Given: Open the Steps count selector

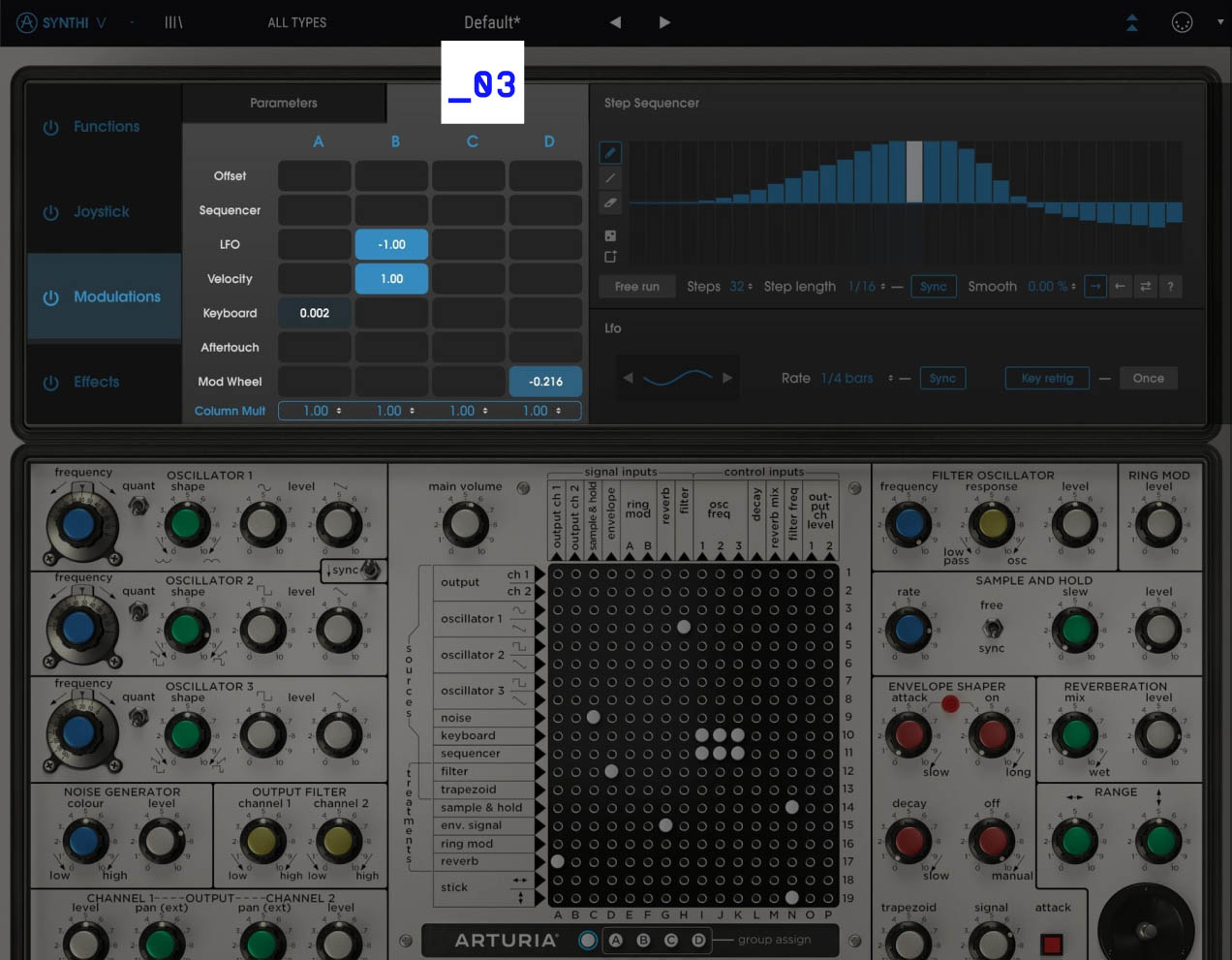Looking at the screenshot, I should click(740, 287).
